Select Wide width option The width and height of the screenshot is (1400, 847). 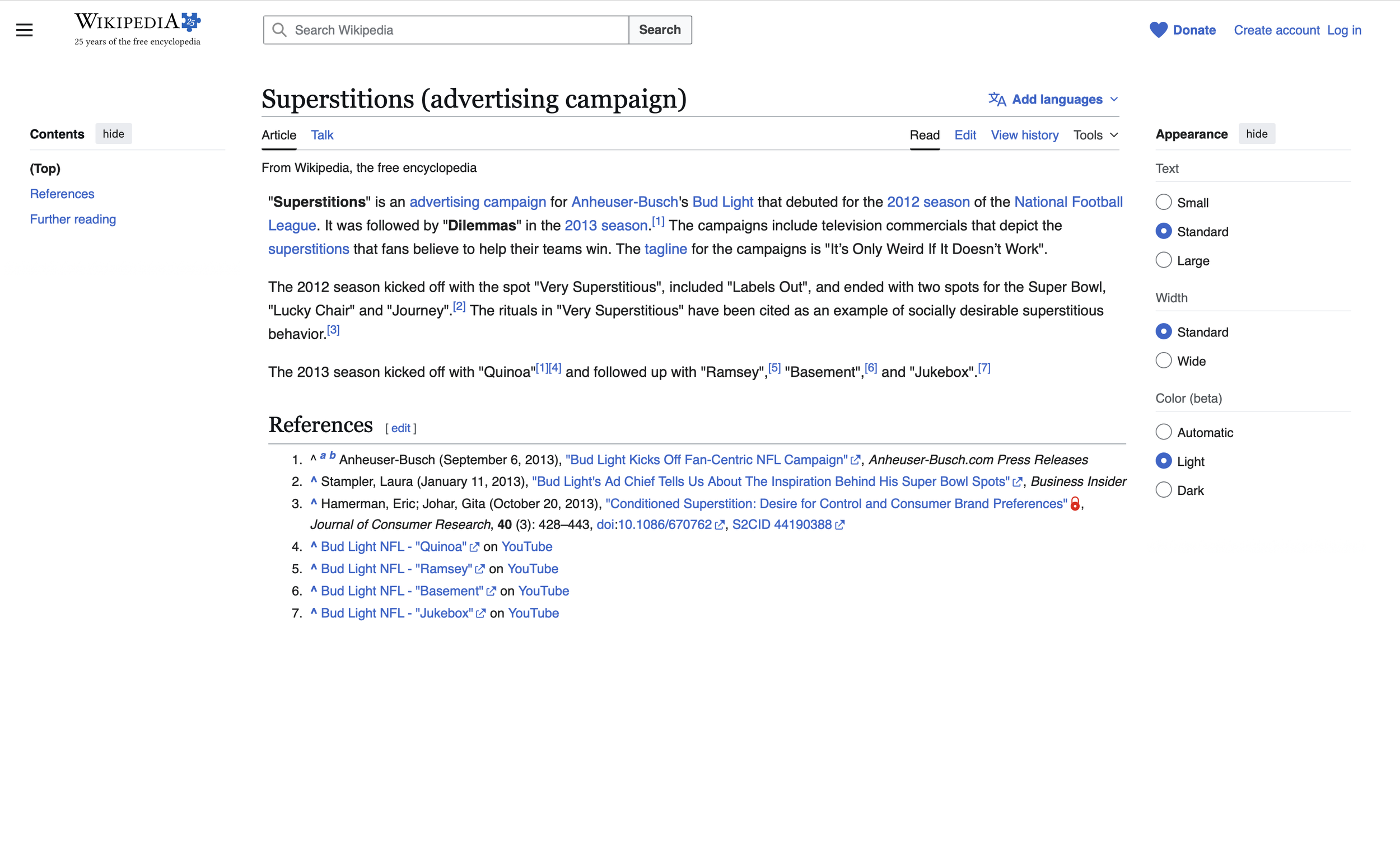(1164, 361)
